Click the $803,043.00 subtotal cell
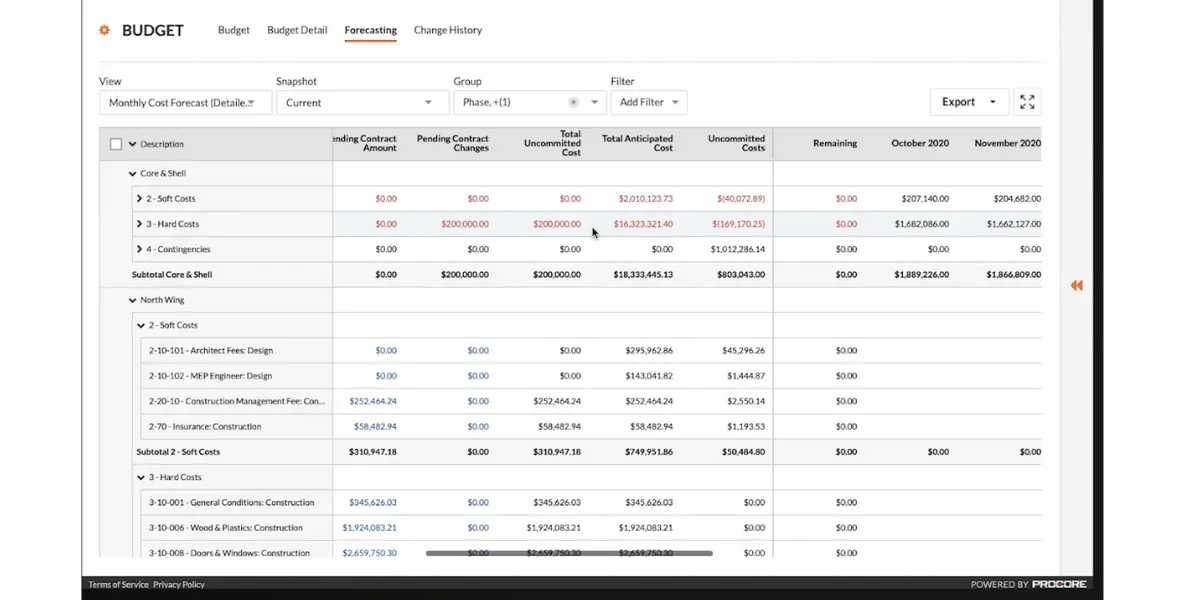1200x600 pixels. 741,275
